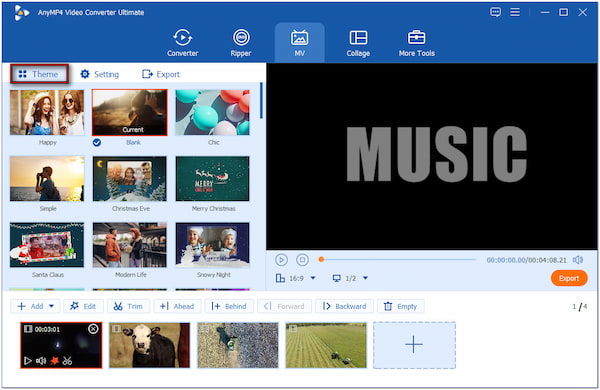Open the Collage tab

(358, 43)
